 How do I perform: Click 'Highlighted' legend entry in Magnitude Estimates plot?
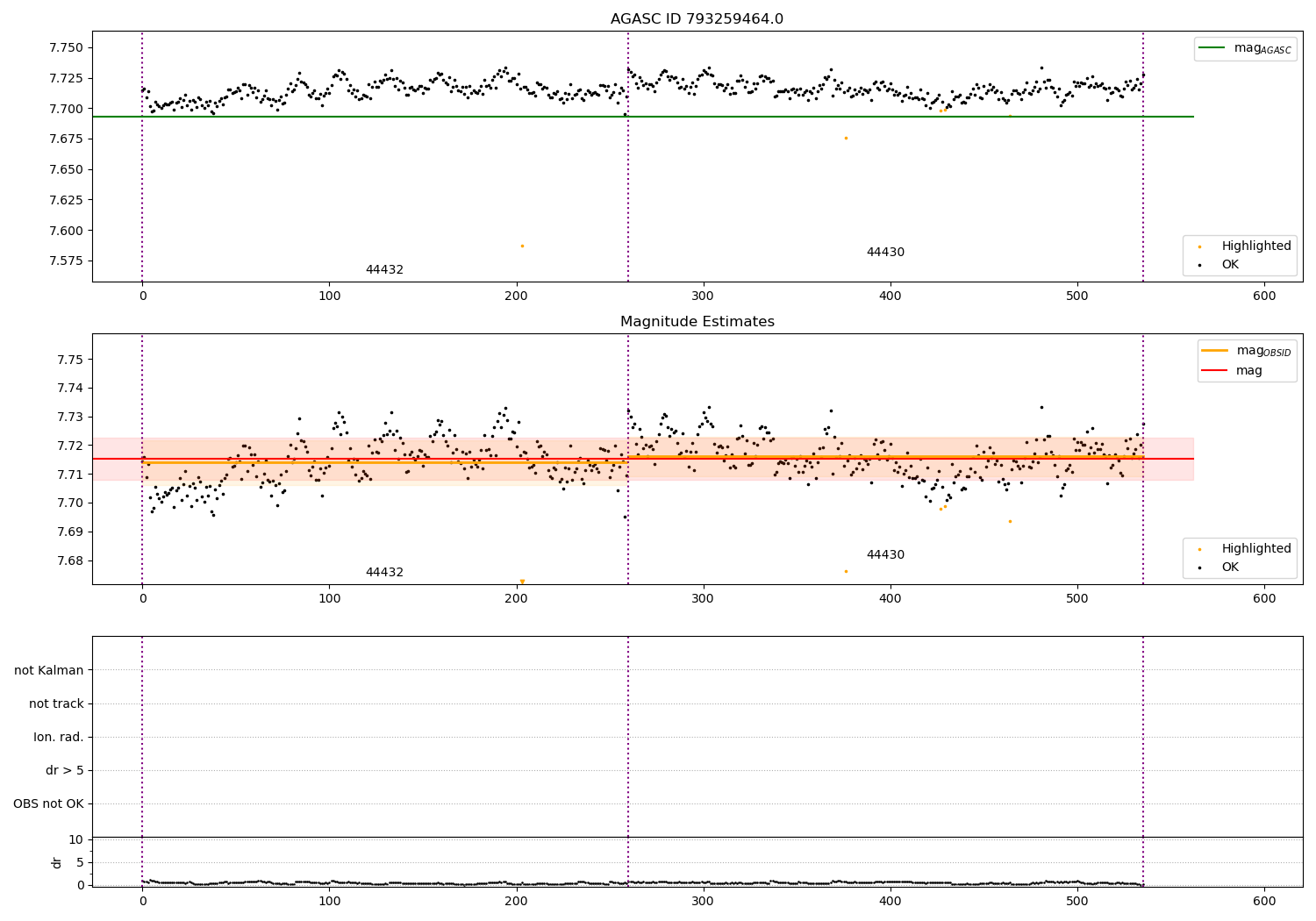[1243, 549]
